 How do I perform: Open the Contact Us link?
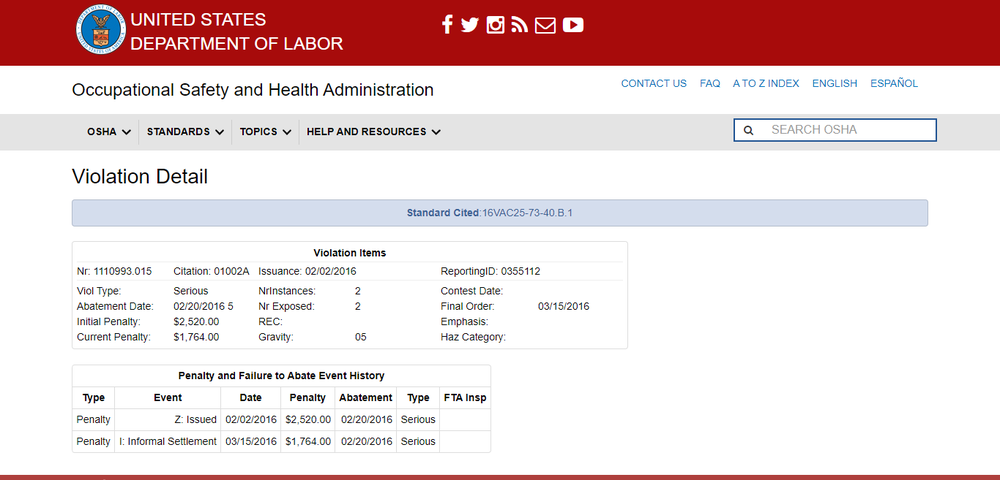click(653, 84)
